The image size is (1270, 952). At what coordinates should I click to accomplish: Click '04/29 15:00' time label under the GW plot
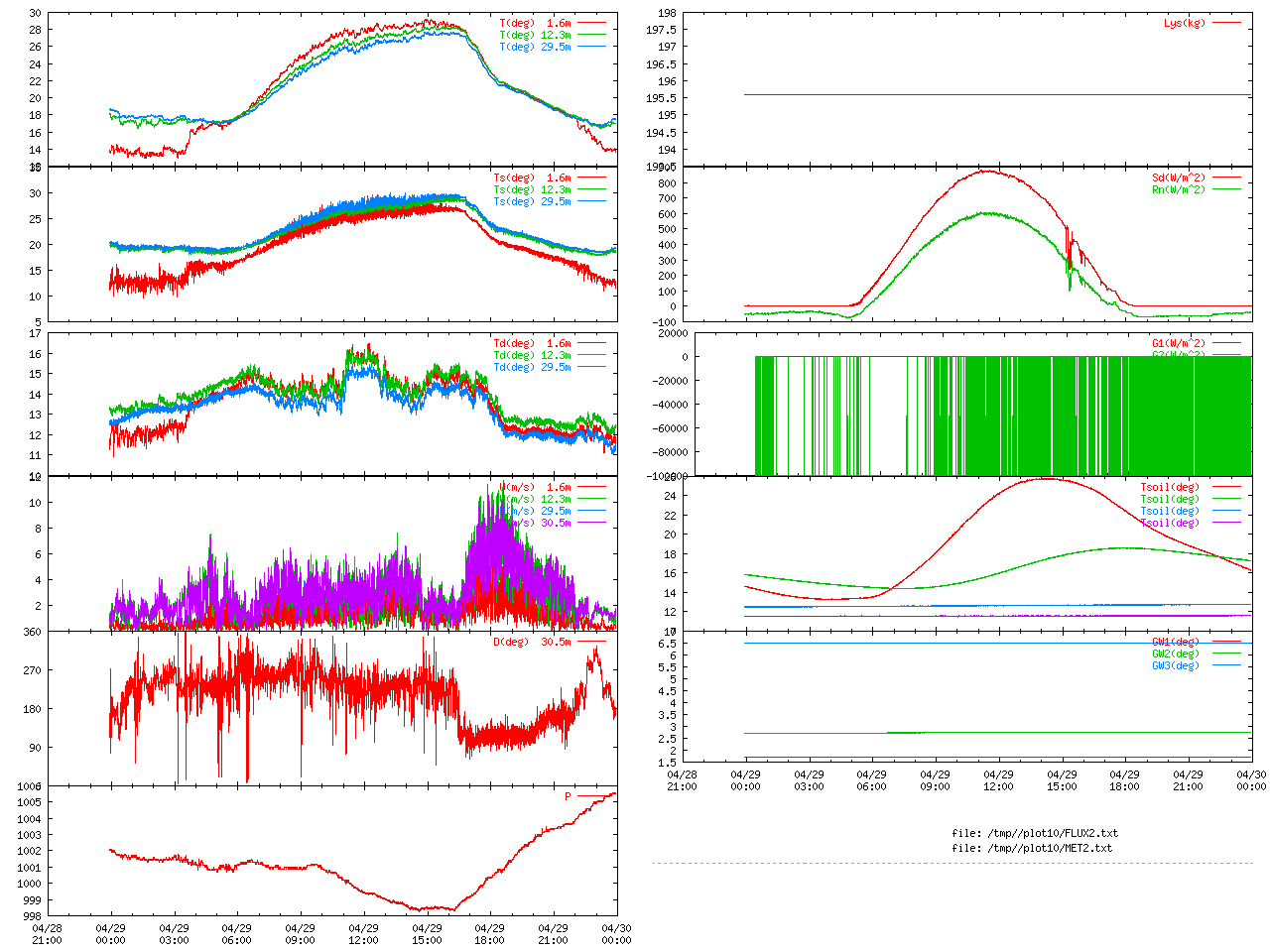point(1062,780)
